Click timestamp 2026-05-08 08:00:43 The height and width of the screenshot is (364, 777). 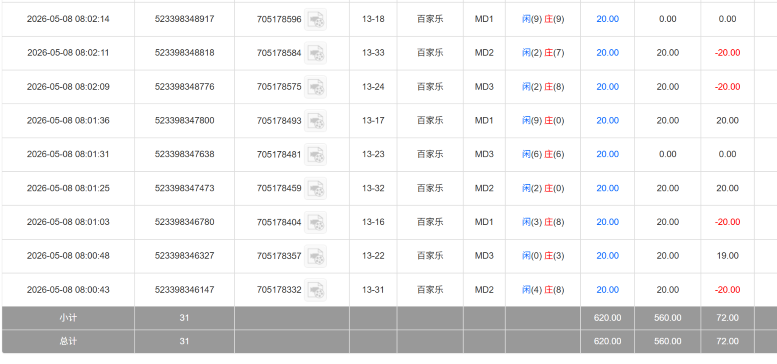[68, 290]
